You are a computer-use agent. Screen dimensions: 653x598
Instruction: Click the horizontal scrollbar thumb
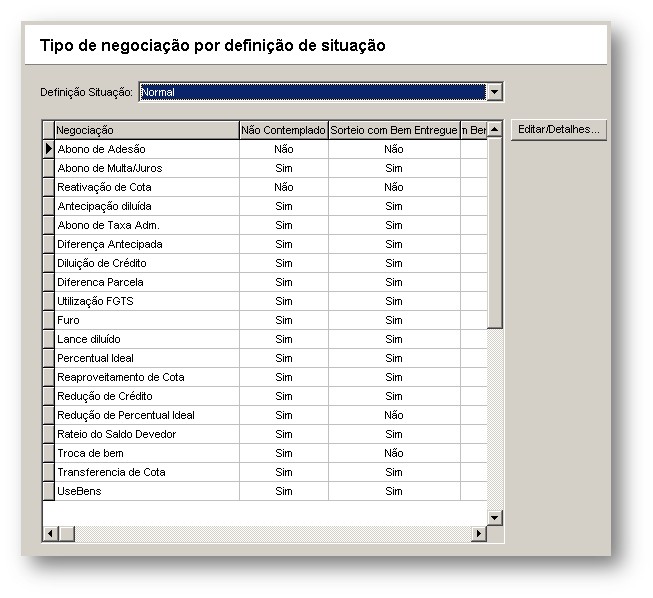[67, 533]
